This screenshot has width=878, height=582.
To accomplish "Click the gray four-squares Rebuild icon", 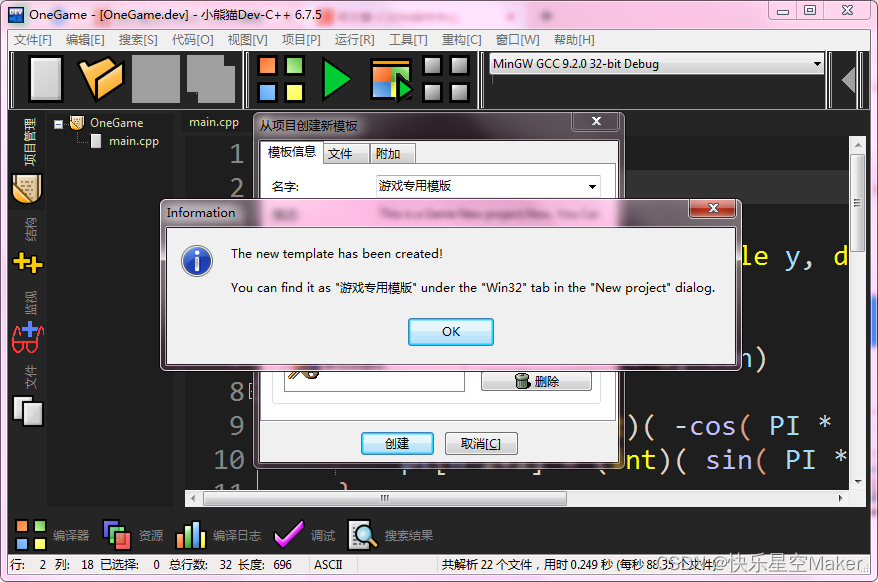I will (x=446, y=79).
